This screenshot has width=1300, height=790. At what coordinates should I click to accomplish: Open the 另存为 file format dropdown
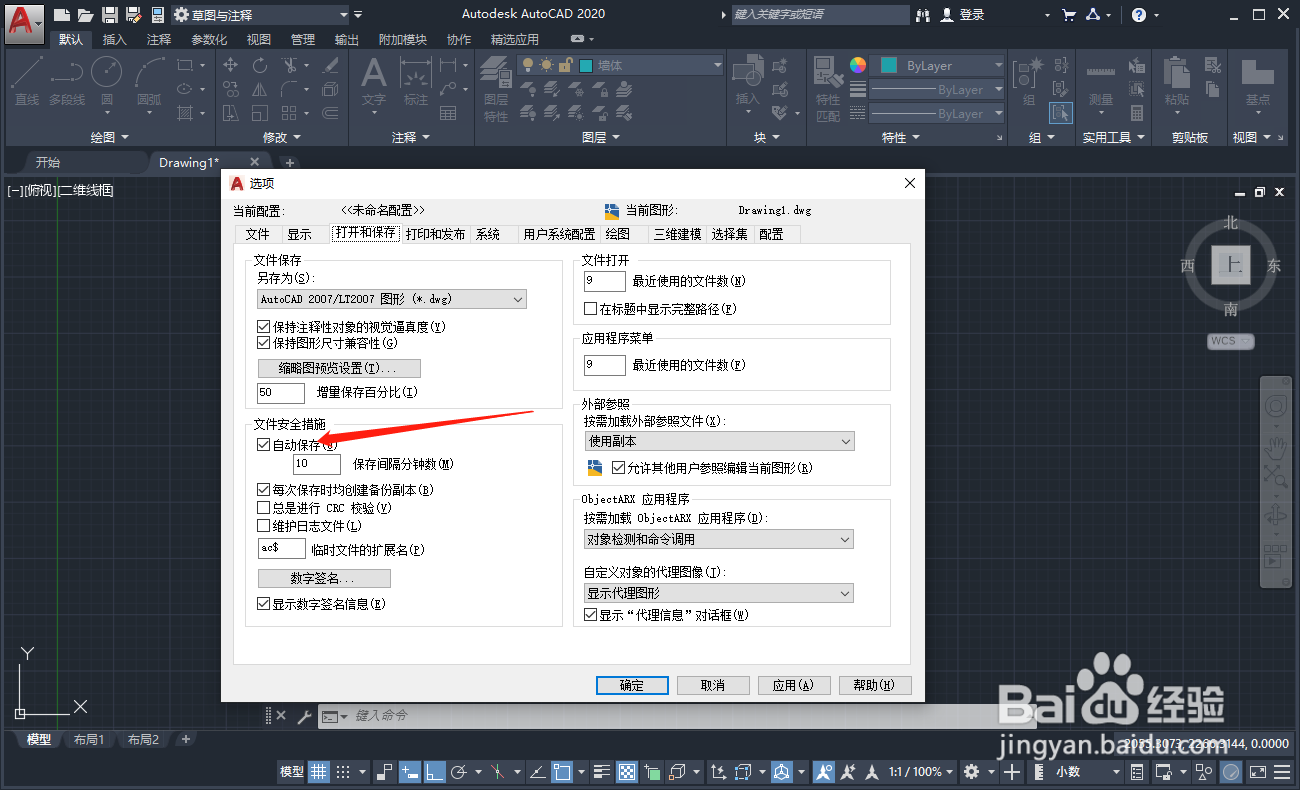[392, 299]
